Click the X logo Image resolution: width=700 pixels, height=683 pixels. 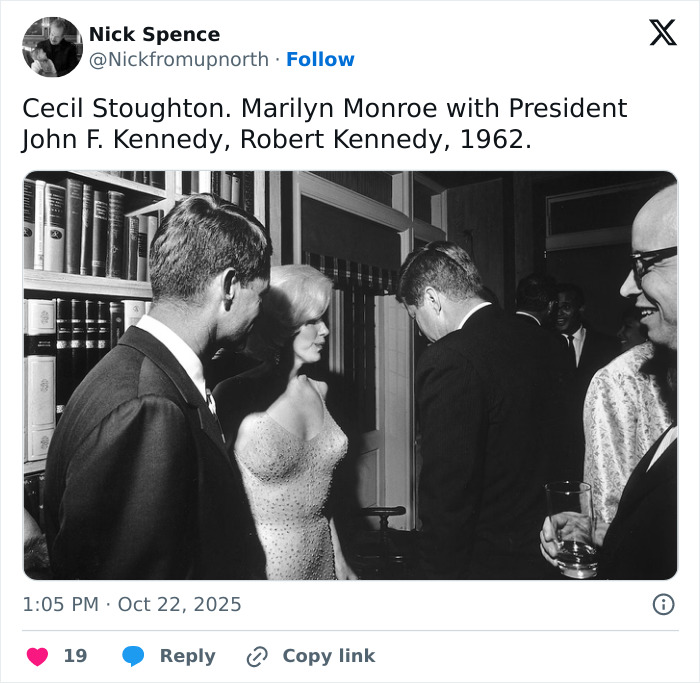tap(662, 32)
